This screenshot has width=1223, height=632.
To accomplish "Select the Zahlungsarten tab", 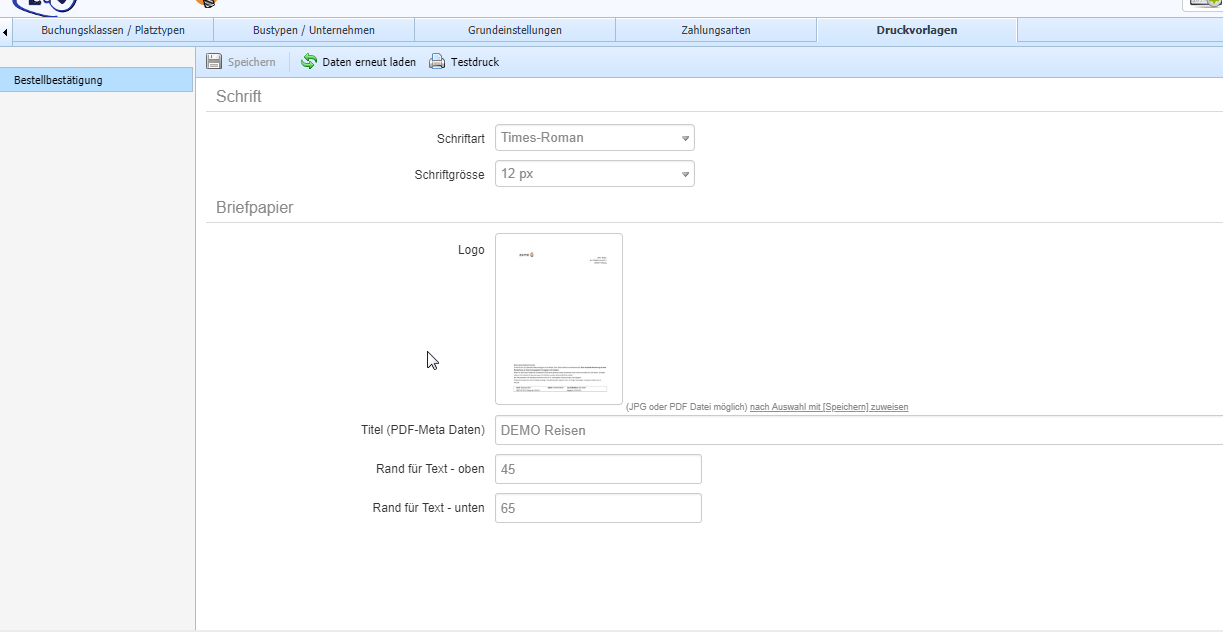I will click(716, 30).
